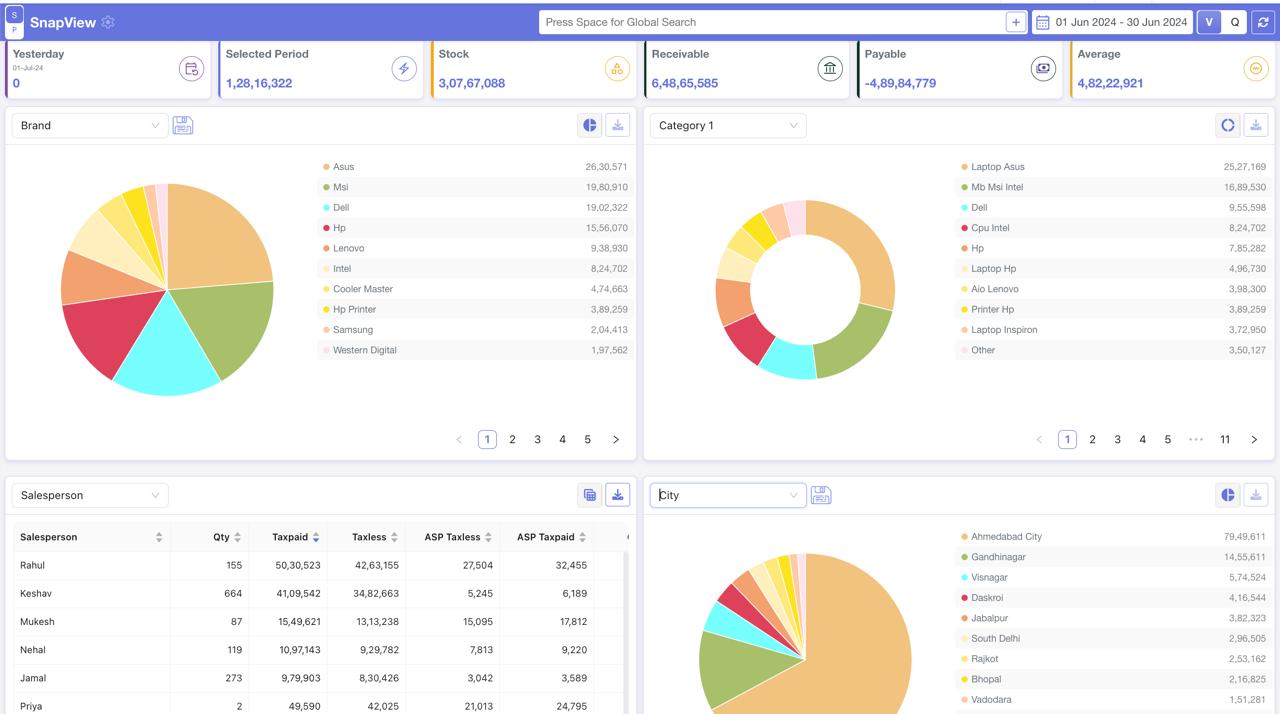Go to next page in Category legend
This screenshot has height=714, width=1280.
pos(1254,439)
